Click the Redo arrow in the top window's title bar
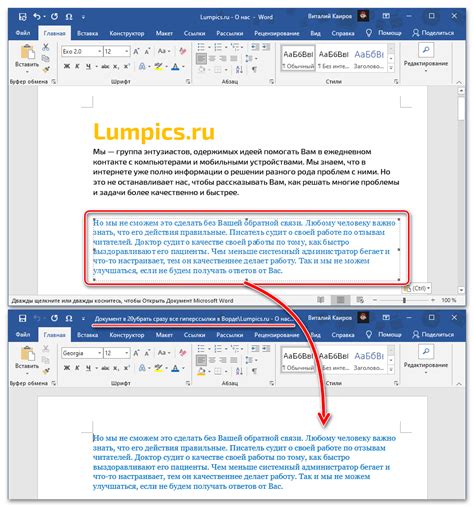This screenshot has height=507, width=474. [x=54, y=16]
